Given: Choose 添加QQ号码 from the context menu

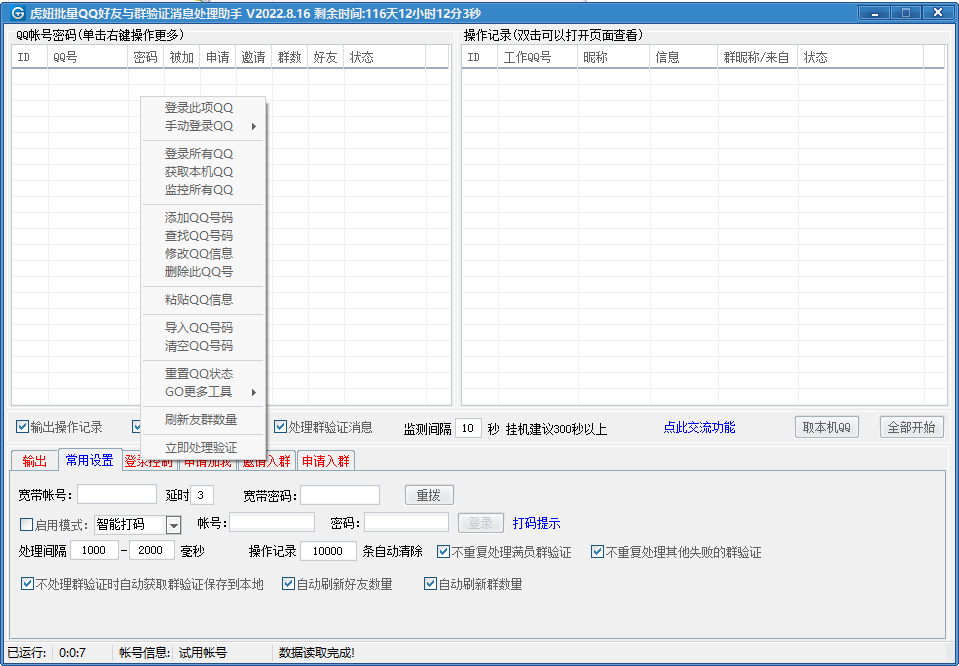Looking at the screenshot, I should (203, 218).
